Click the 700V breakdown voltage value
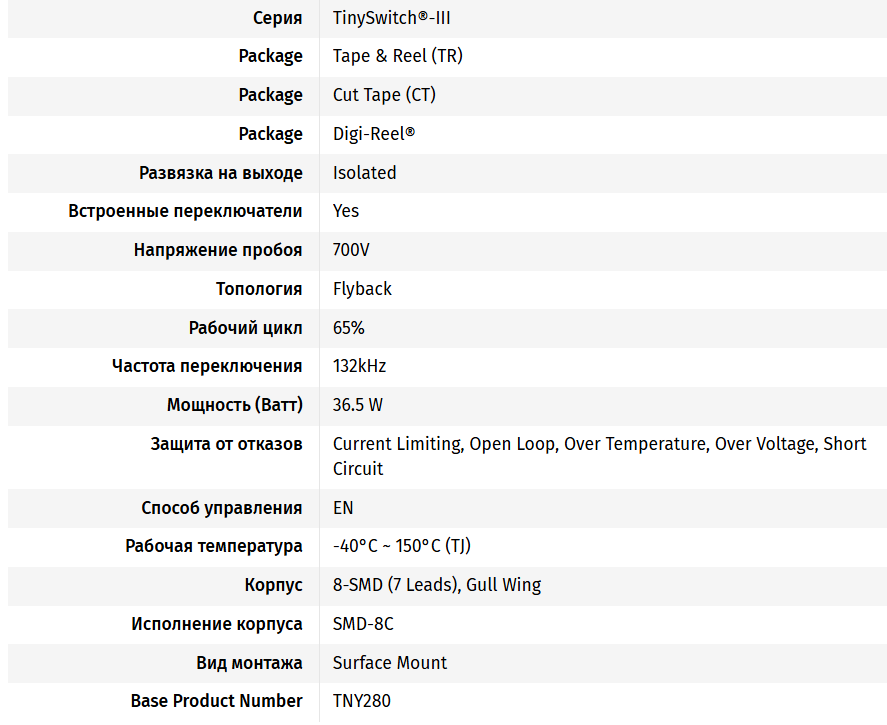The width and height of the screenshot is (887, 725). point(351,250)
